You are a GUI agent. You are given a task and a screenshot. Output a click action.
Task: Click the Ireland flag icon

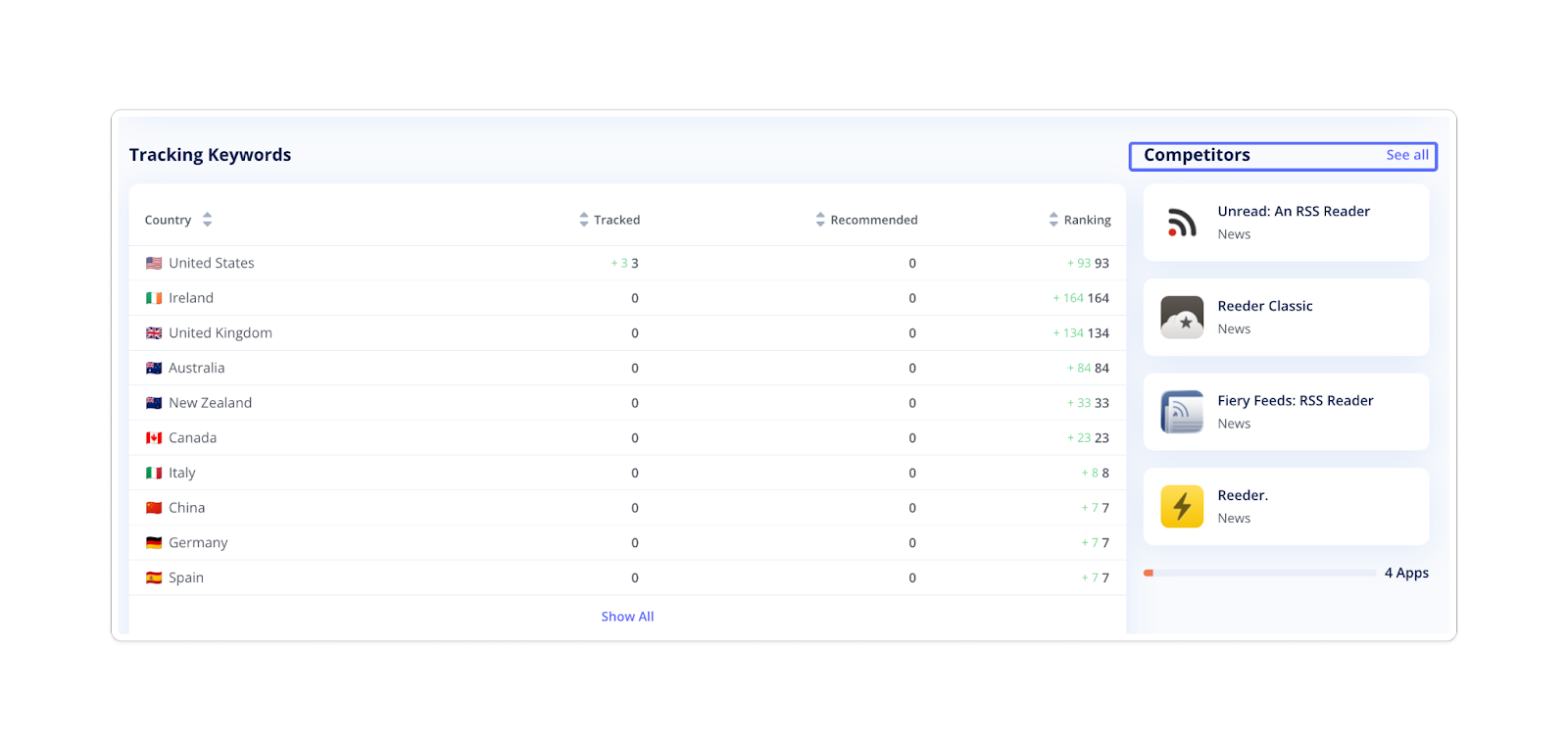(x=154, y=298)
